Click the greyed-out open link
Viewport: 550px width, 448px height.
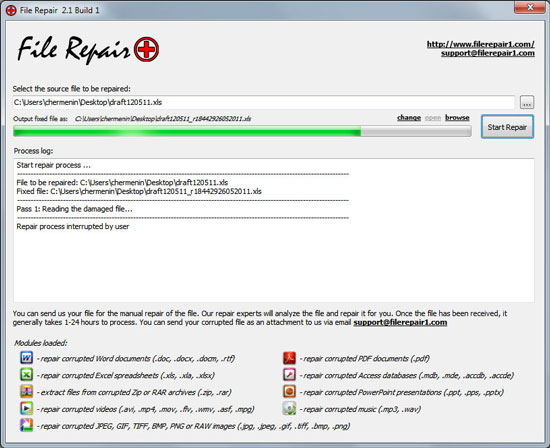pyautogui.click(x=433, y=118)
